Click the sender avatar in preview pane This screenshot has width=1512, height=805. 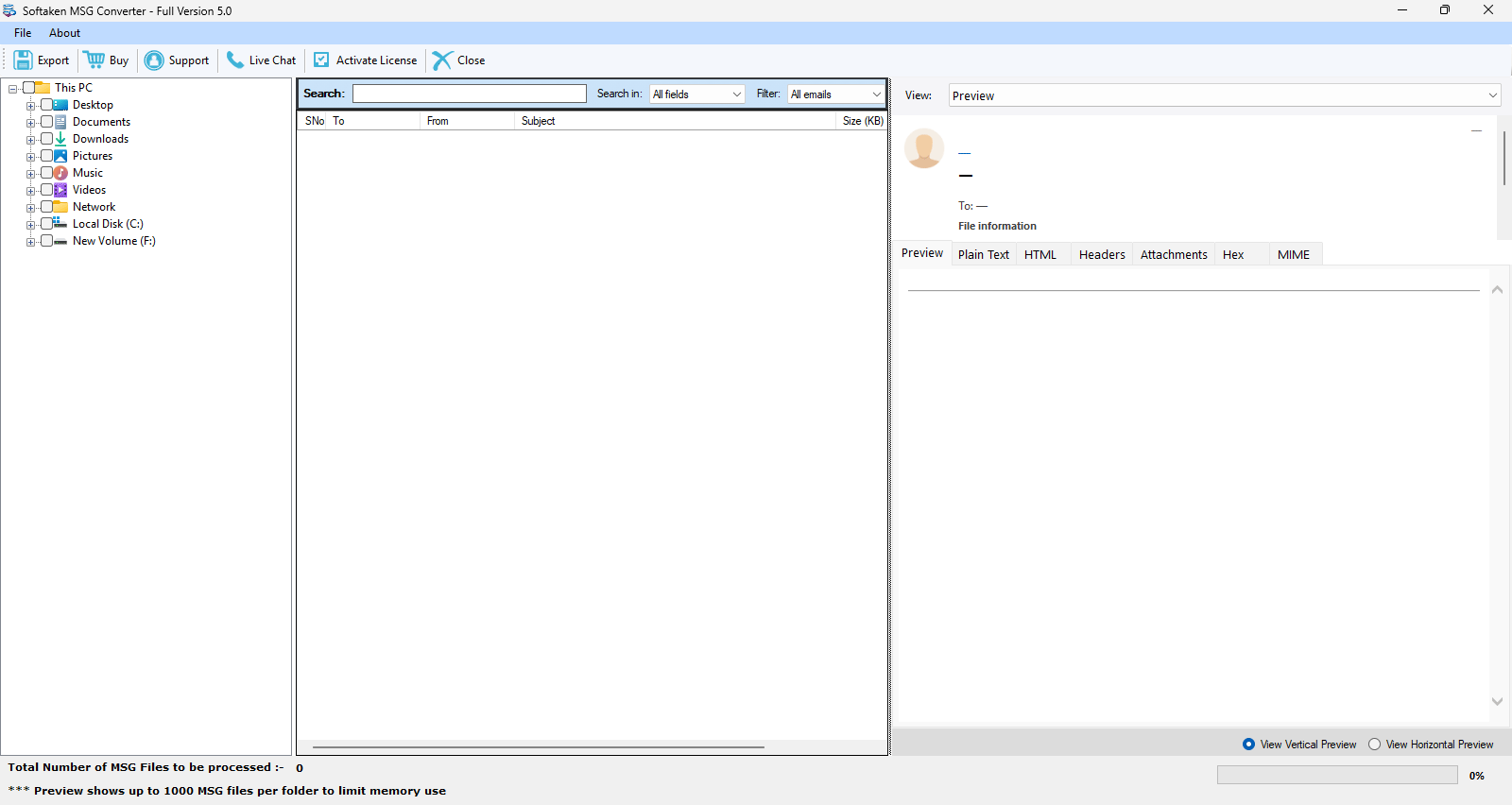[x=924, y=148]
